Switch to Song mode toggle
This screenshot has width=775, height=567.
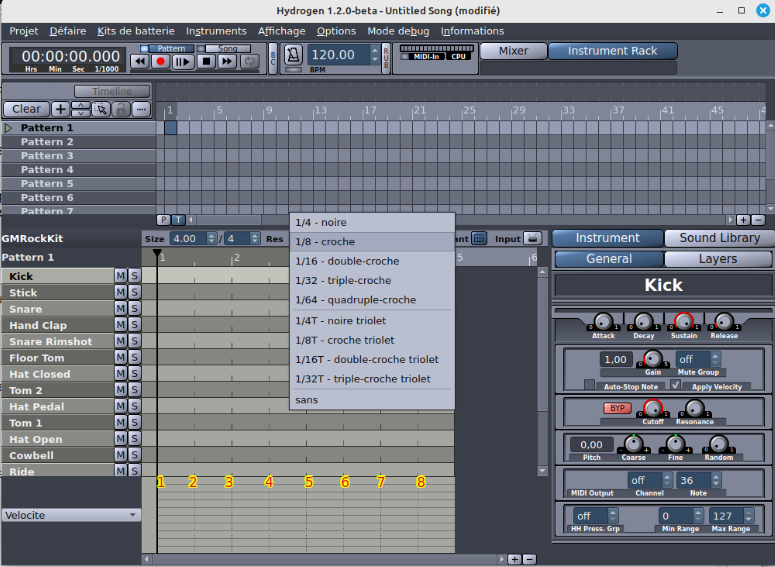(x=224, y=48)
